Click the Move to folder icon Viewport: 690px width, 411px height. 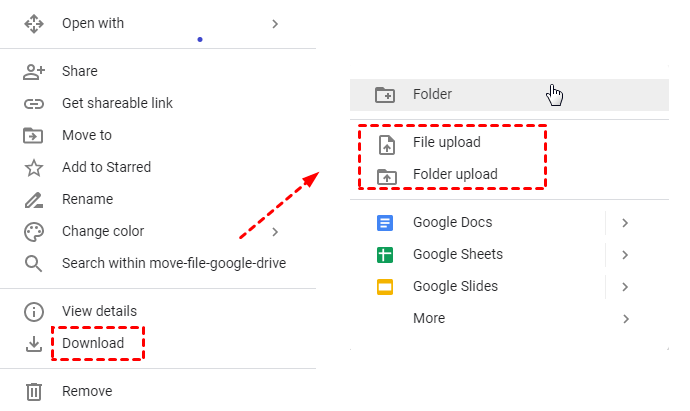click(x=34, y=136)
